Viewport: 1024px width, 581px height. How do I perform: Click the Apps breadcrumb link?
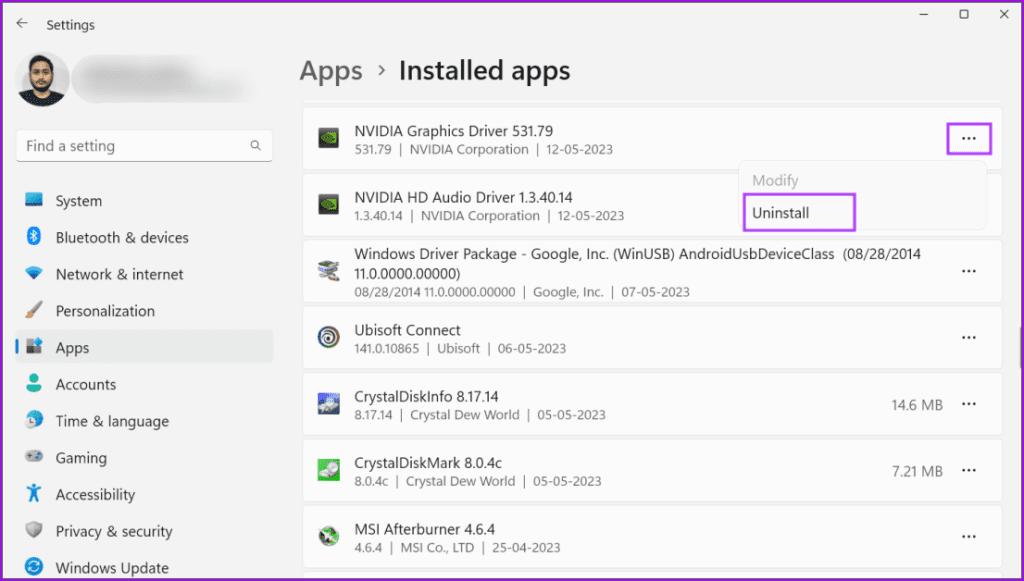[330, 70]
